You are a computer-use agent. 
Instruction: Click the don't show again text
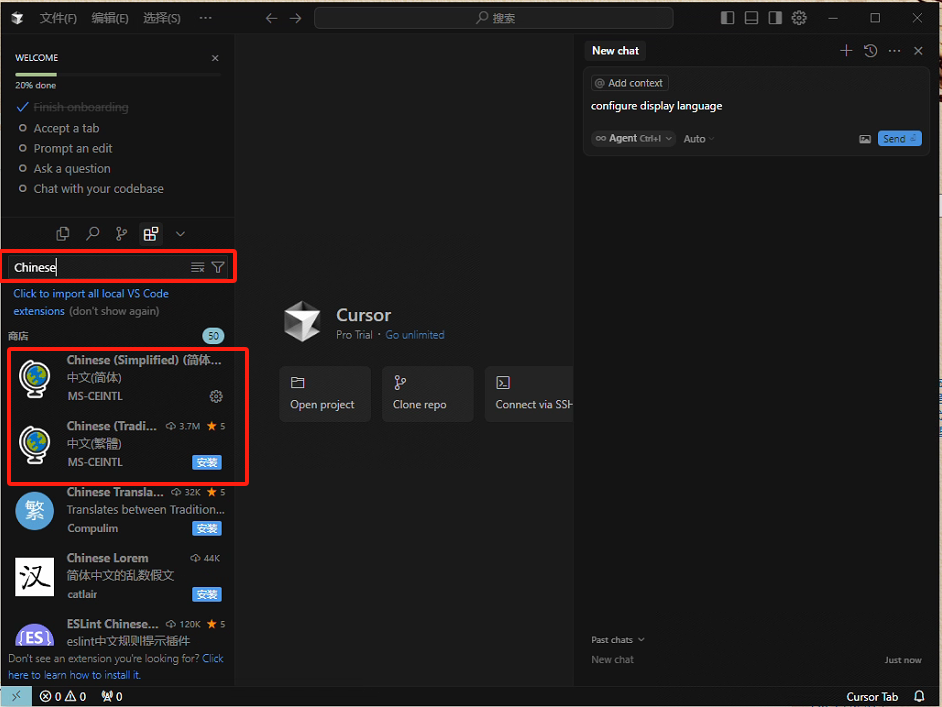[x=114, y=311]
